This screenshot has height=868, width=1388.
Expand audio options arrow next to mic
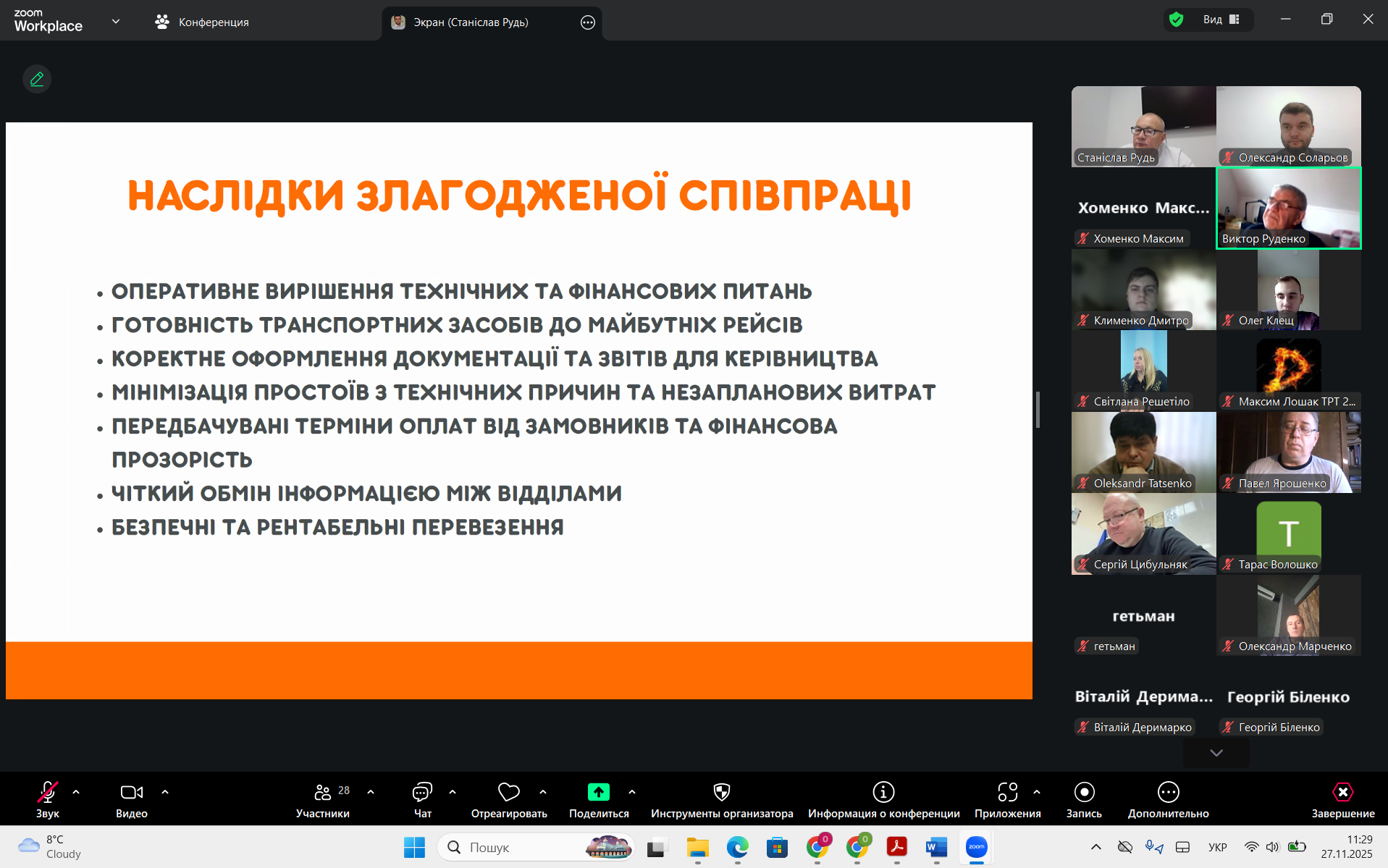(x=76, y=792)
